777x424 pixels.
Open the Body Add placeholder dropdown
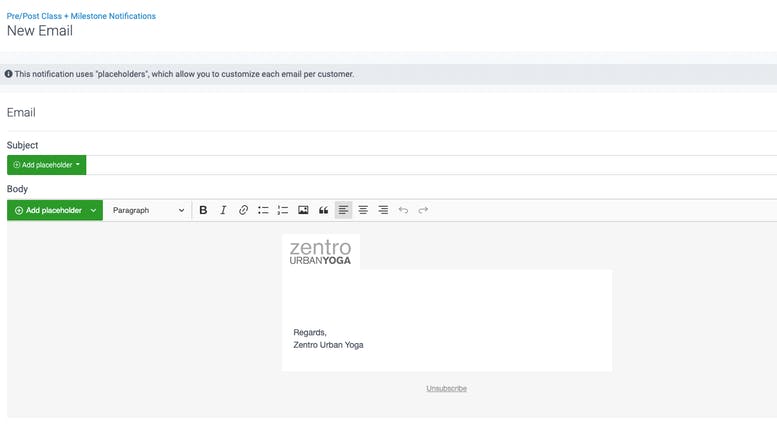coord(55,211)
